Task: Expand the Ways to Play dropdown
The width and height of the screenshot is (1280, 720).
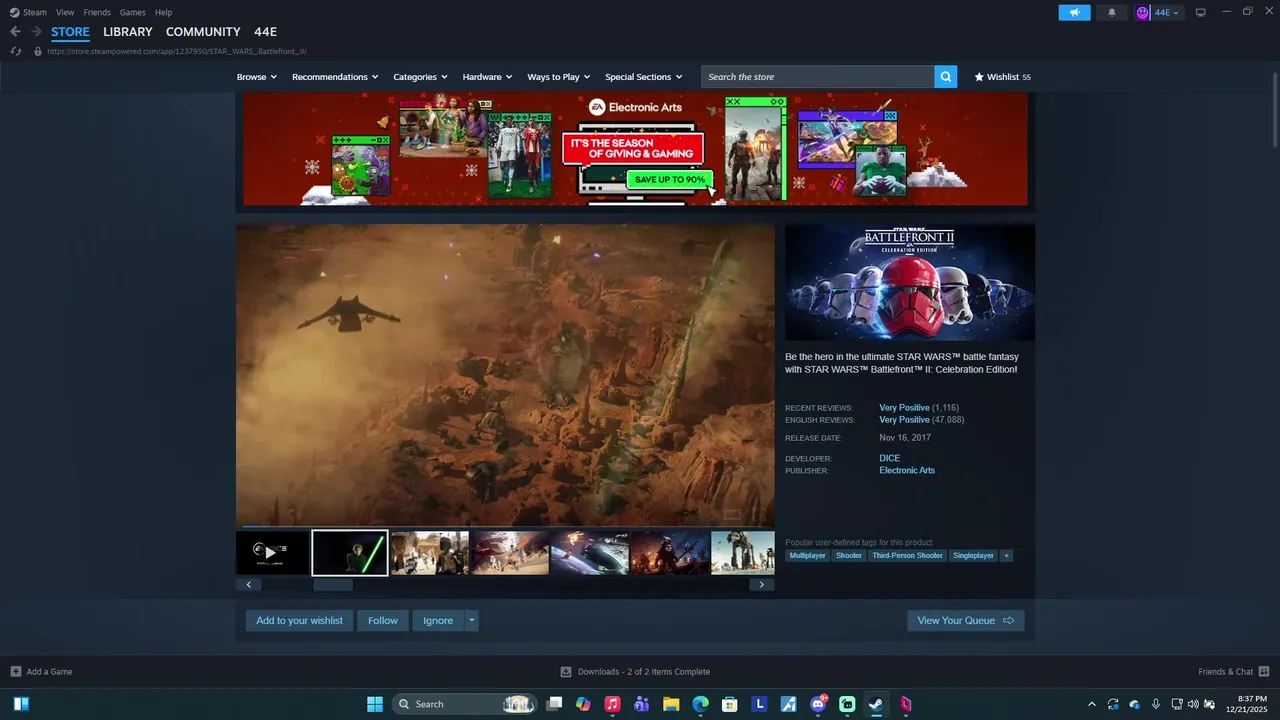Action: 559,77
